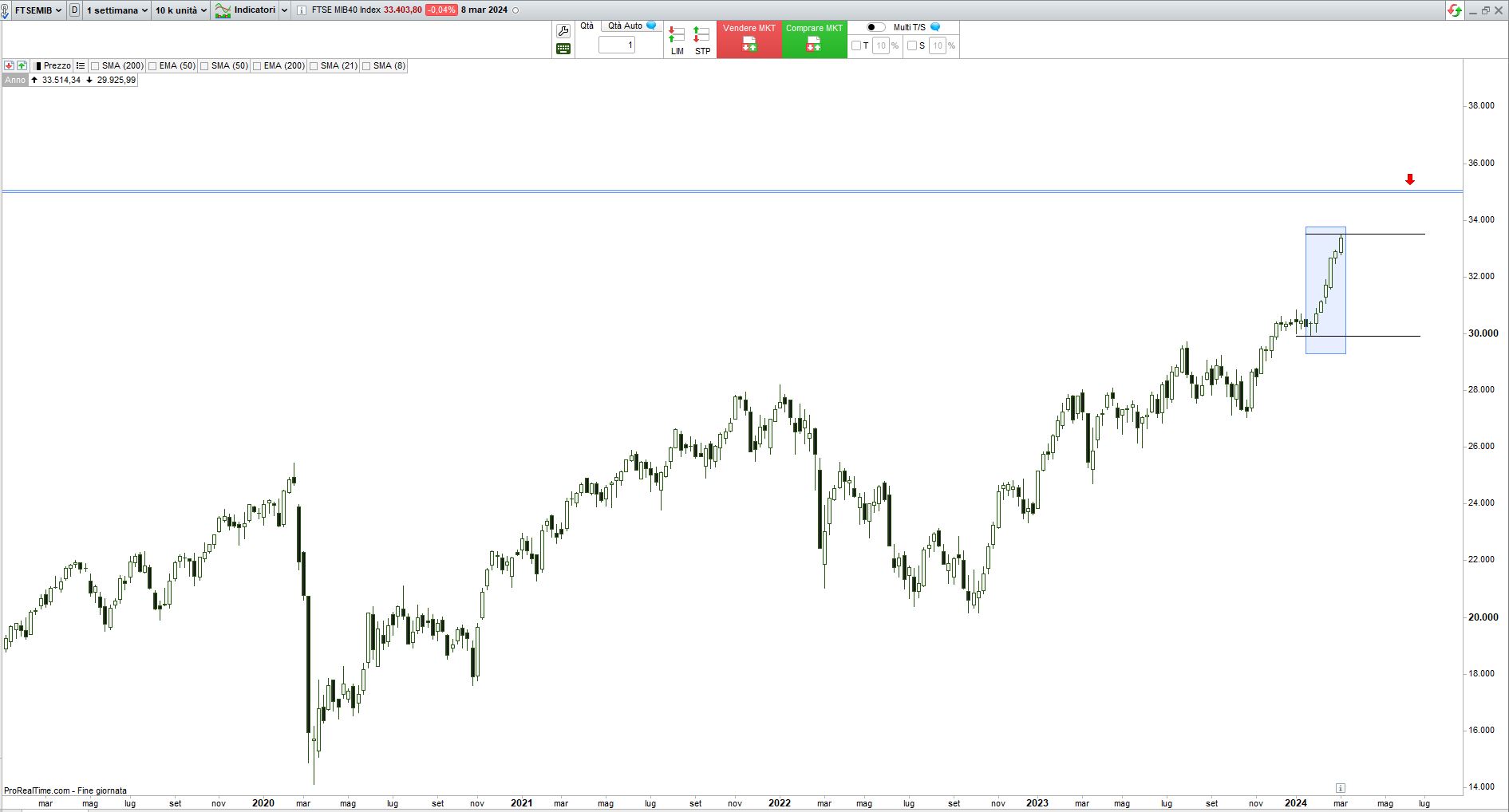Click the red-green trading arrows icon at top right

coord(1455,10)
